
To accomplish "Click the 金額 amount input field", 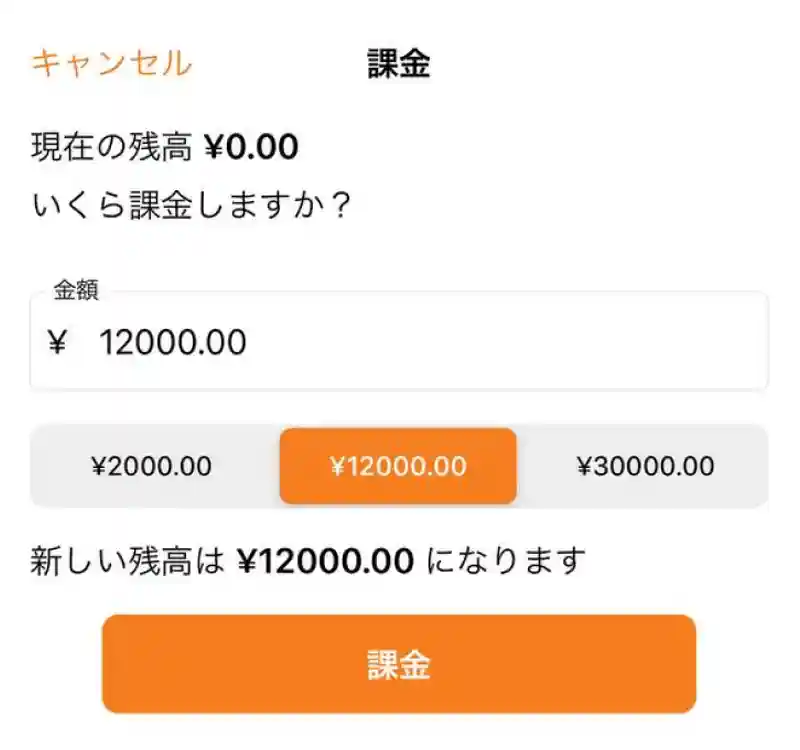I will tap(400, 343).
